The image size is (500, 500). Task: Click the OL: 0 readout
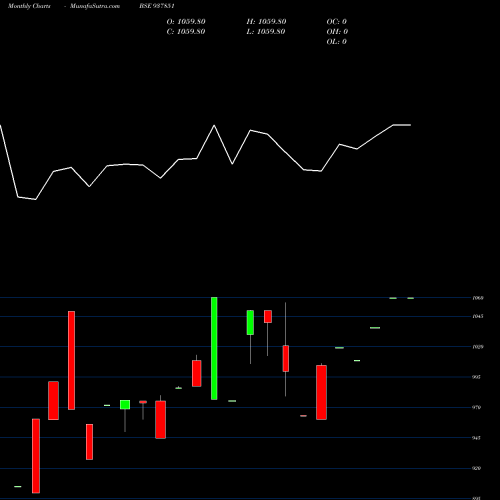(x=336, y=42)
